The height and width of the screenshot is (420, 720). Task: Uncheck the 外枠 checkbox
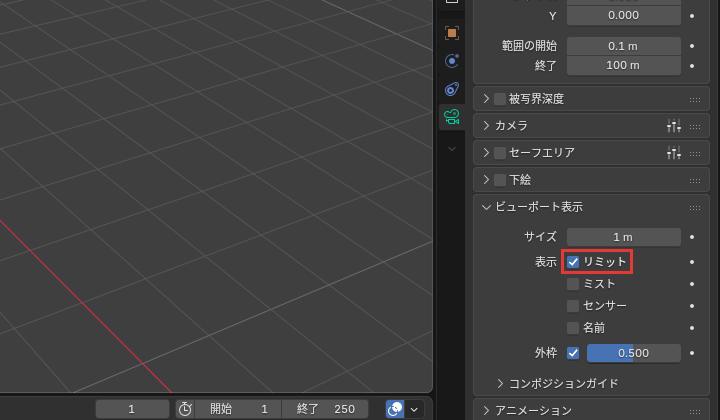click(x=573, y=353)
